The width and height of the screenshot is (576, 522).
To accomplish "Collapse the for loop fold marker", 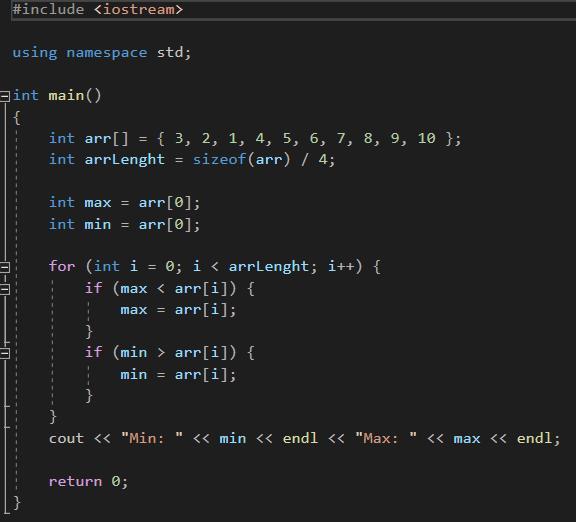I will [x=5, y=267].
